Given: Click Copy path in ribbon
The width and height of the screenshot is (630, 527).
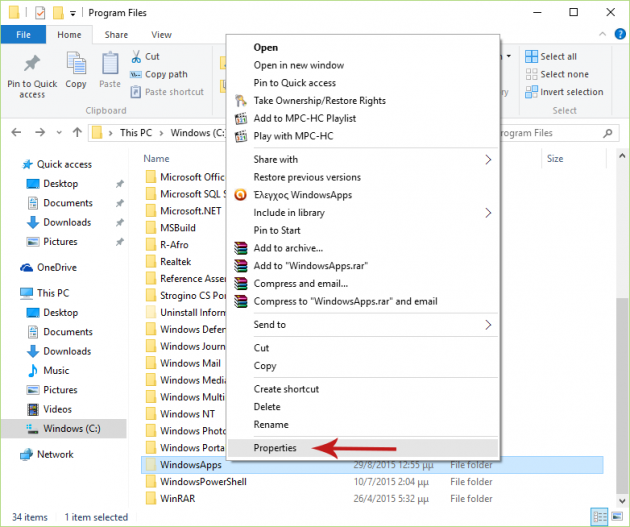Looking at the screenshot, I should [159, 74].
